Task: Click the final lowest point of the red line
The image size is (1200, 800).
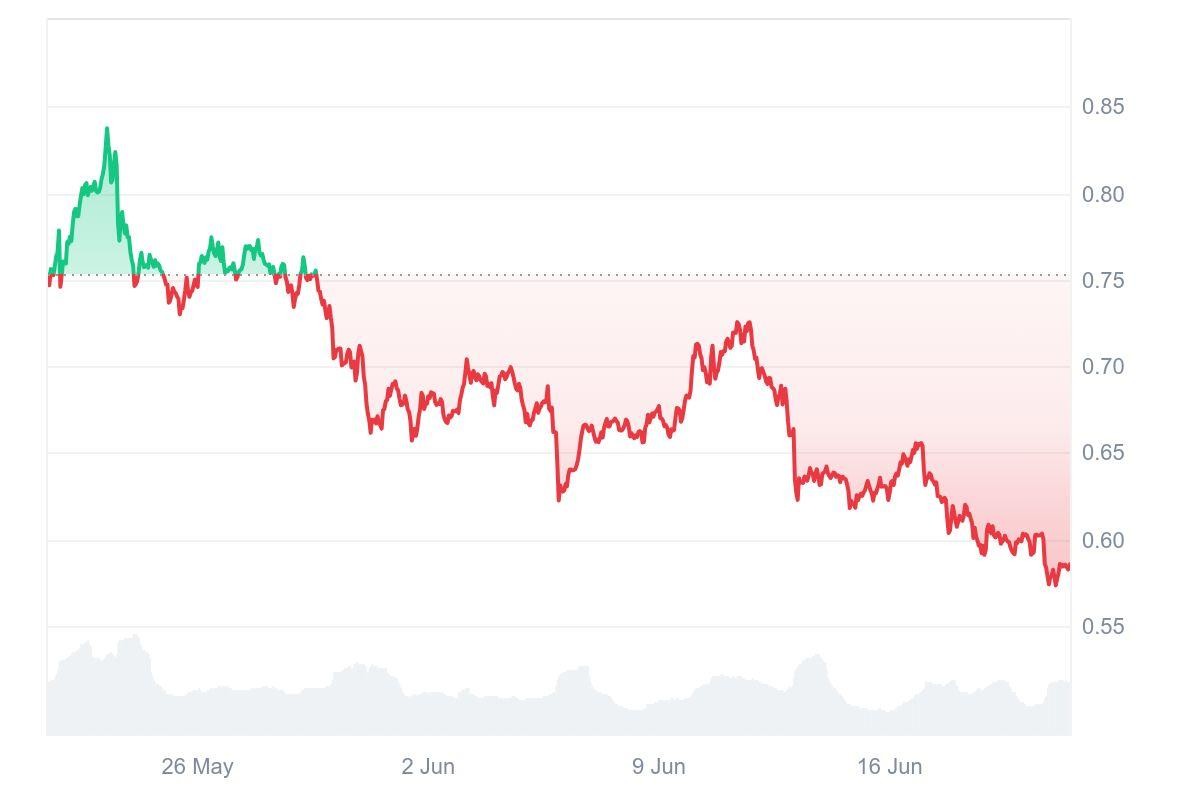Action: coord(1053,585)
